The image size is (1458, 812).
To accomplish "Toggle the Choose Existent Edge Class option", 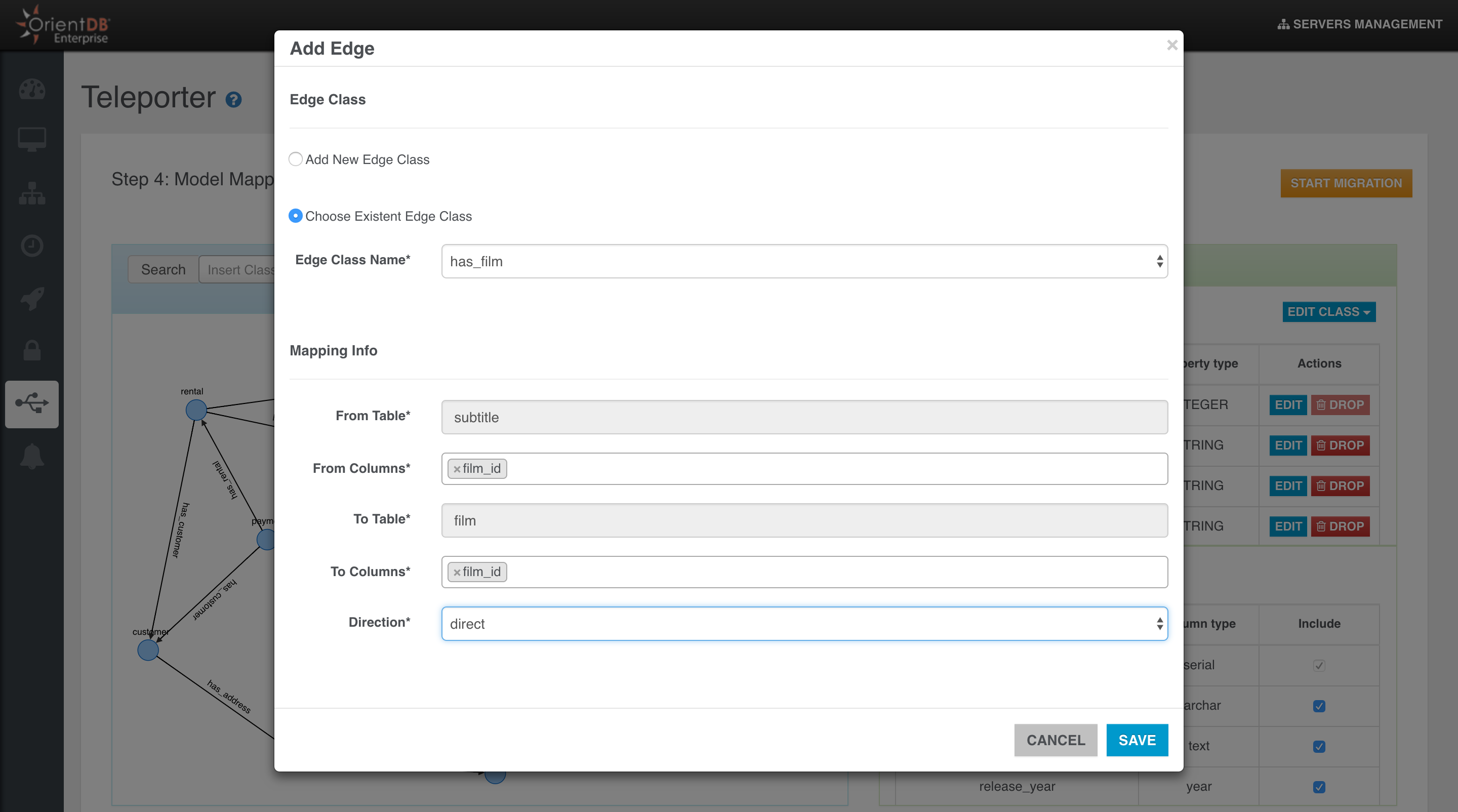I will tap(295, 216).
